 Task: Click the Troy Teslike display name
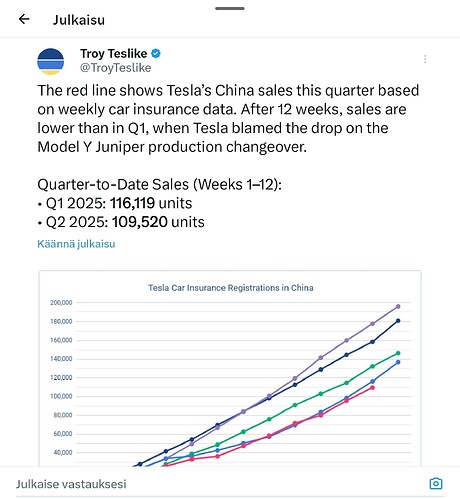click(x=113, y=53)
